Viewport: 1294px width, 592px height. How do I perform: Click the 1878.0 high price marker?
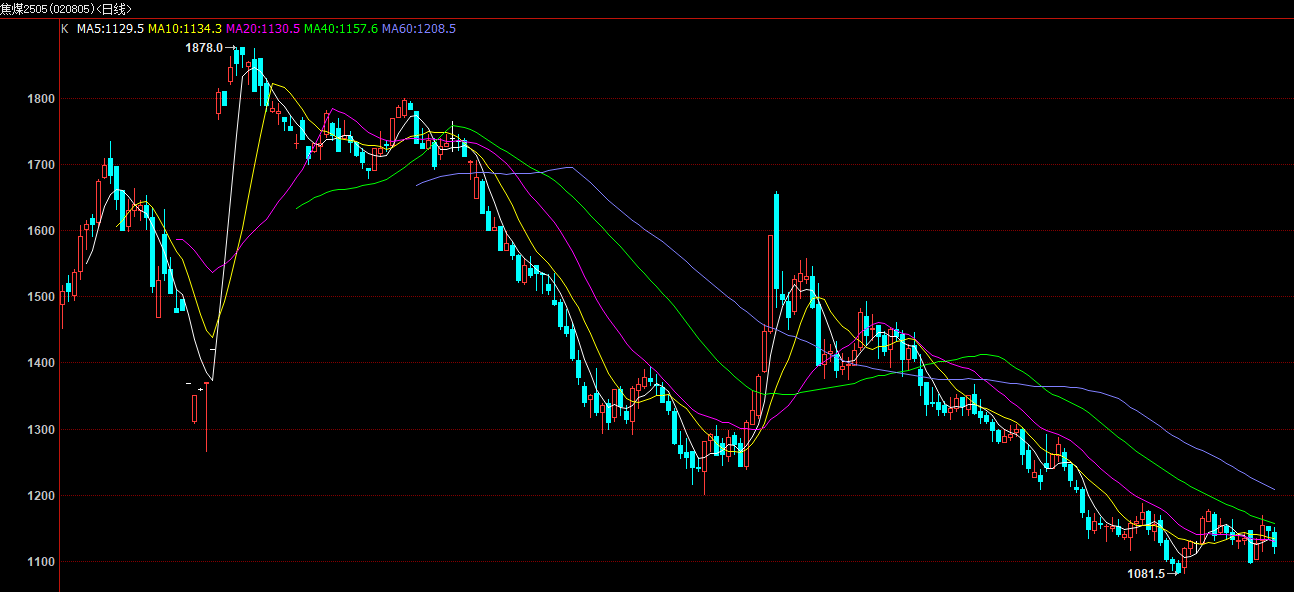204,48
